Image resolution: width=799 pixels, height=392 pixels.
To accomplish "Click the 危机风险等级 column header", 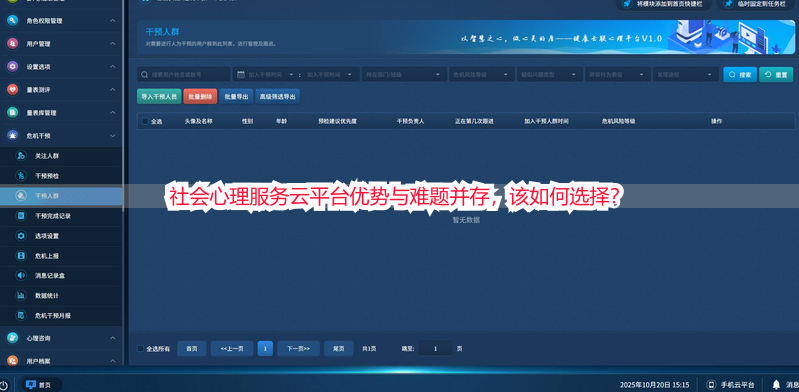I will coord(618,121).
